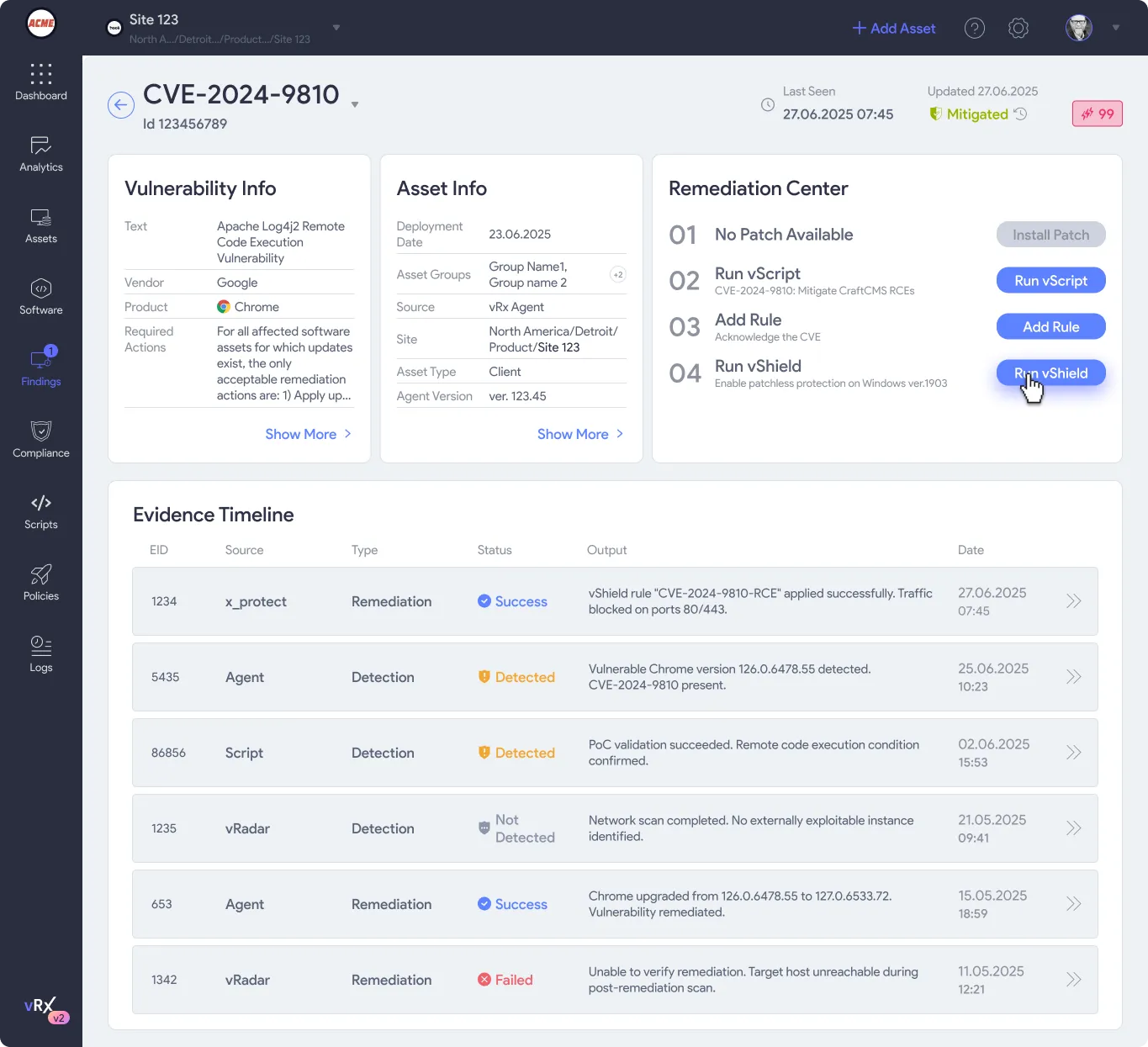
Task: Click the Mitigated shield status icon
Action: [x=935, y=114]
